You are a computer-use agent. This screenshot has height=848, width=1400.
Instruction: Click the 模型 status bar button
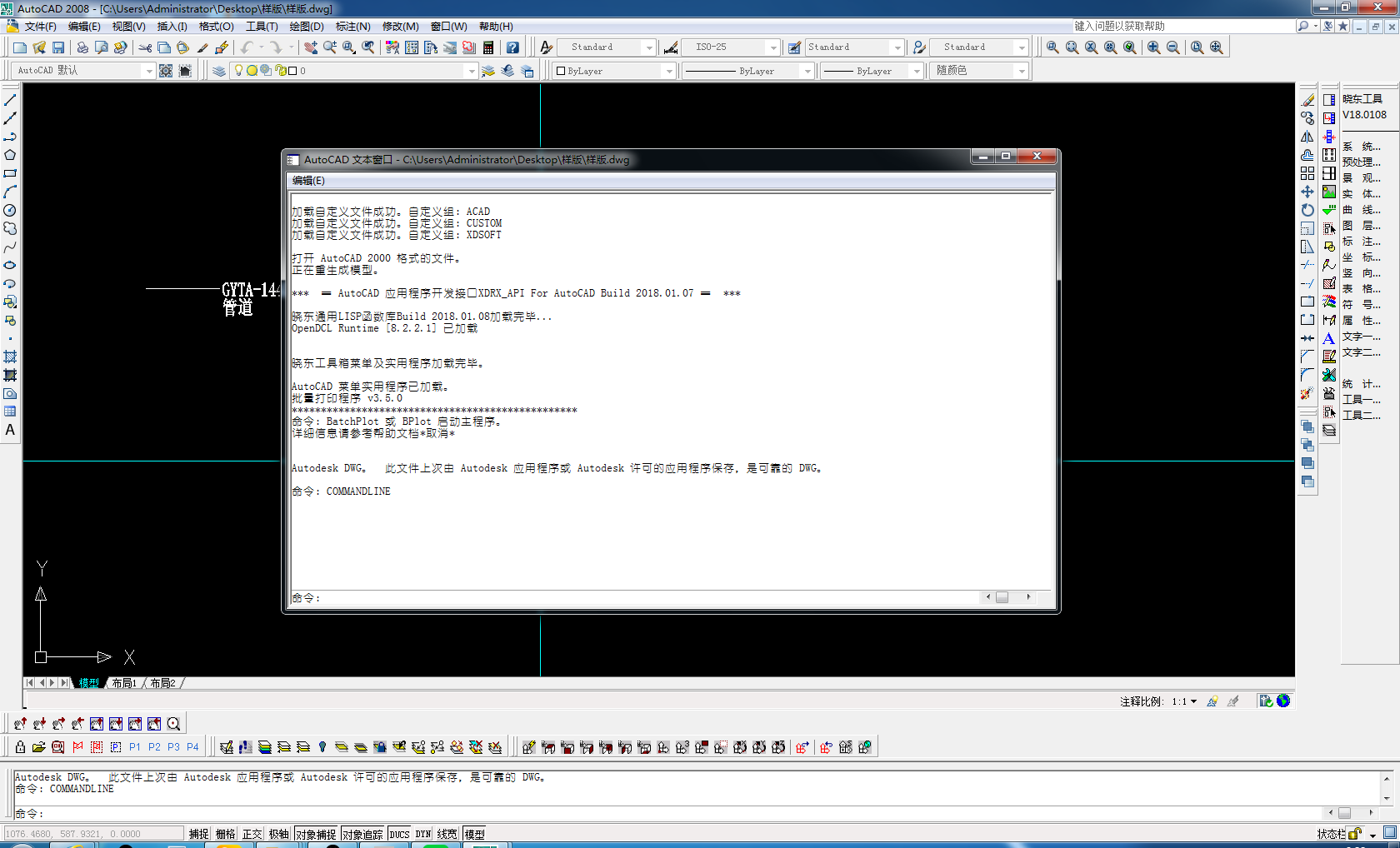[x=474, y=834]
